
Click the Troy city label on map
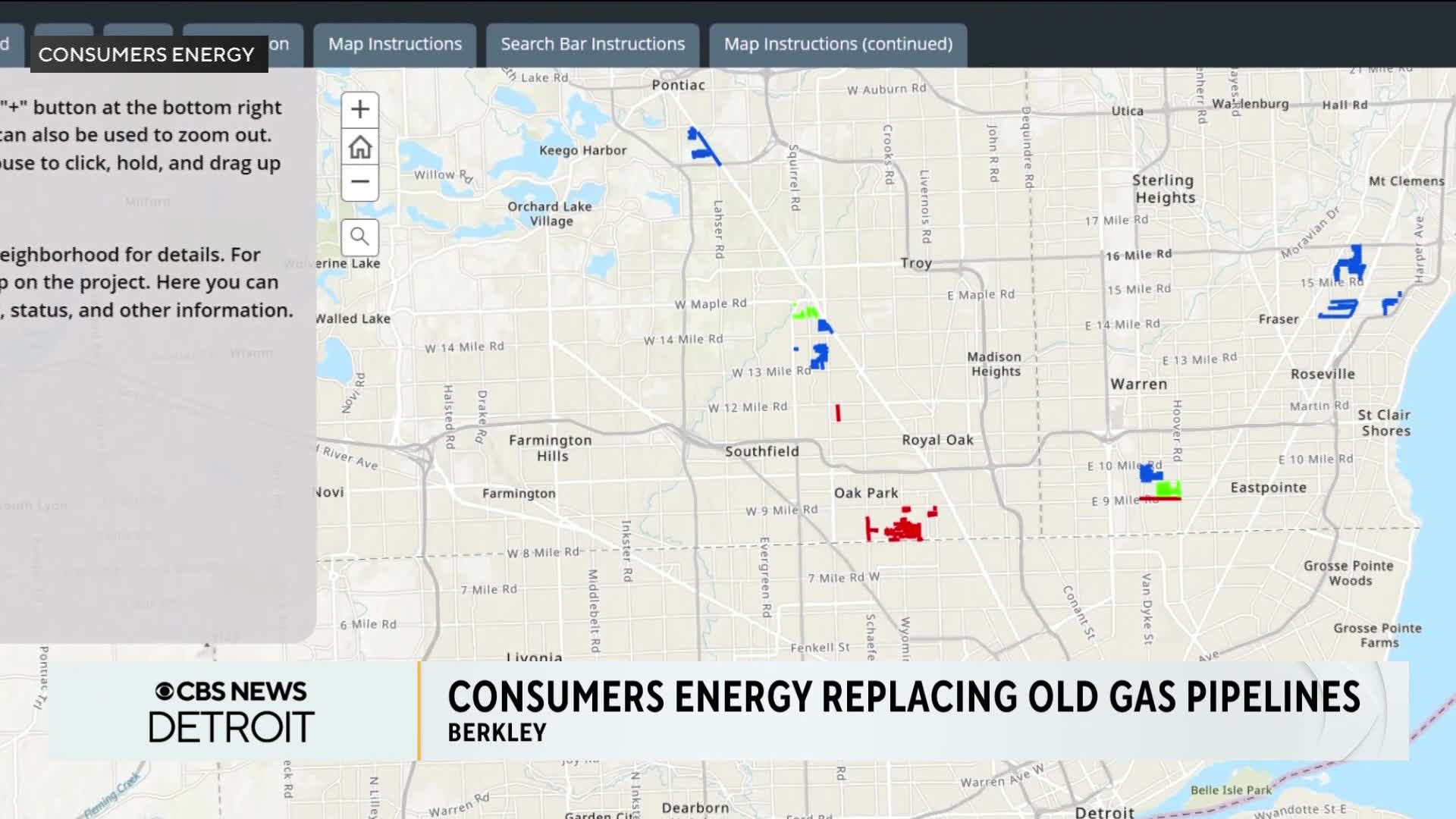(x=916, y=263)
